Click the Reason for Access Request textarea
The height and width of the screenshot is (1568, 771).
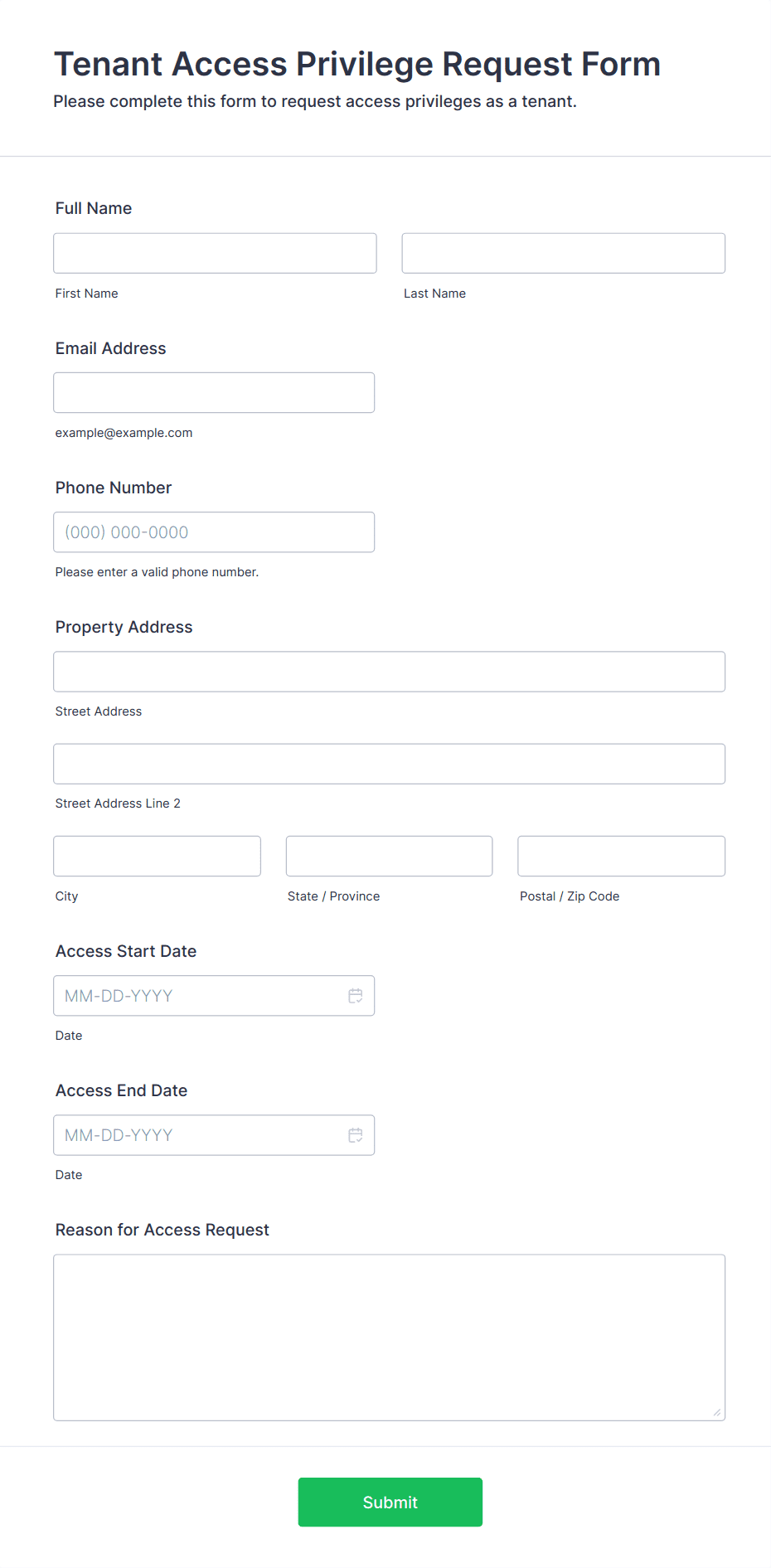click(389, 1337)
